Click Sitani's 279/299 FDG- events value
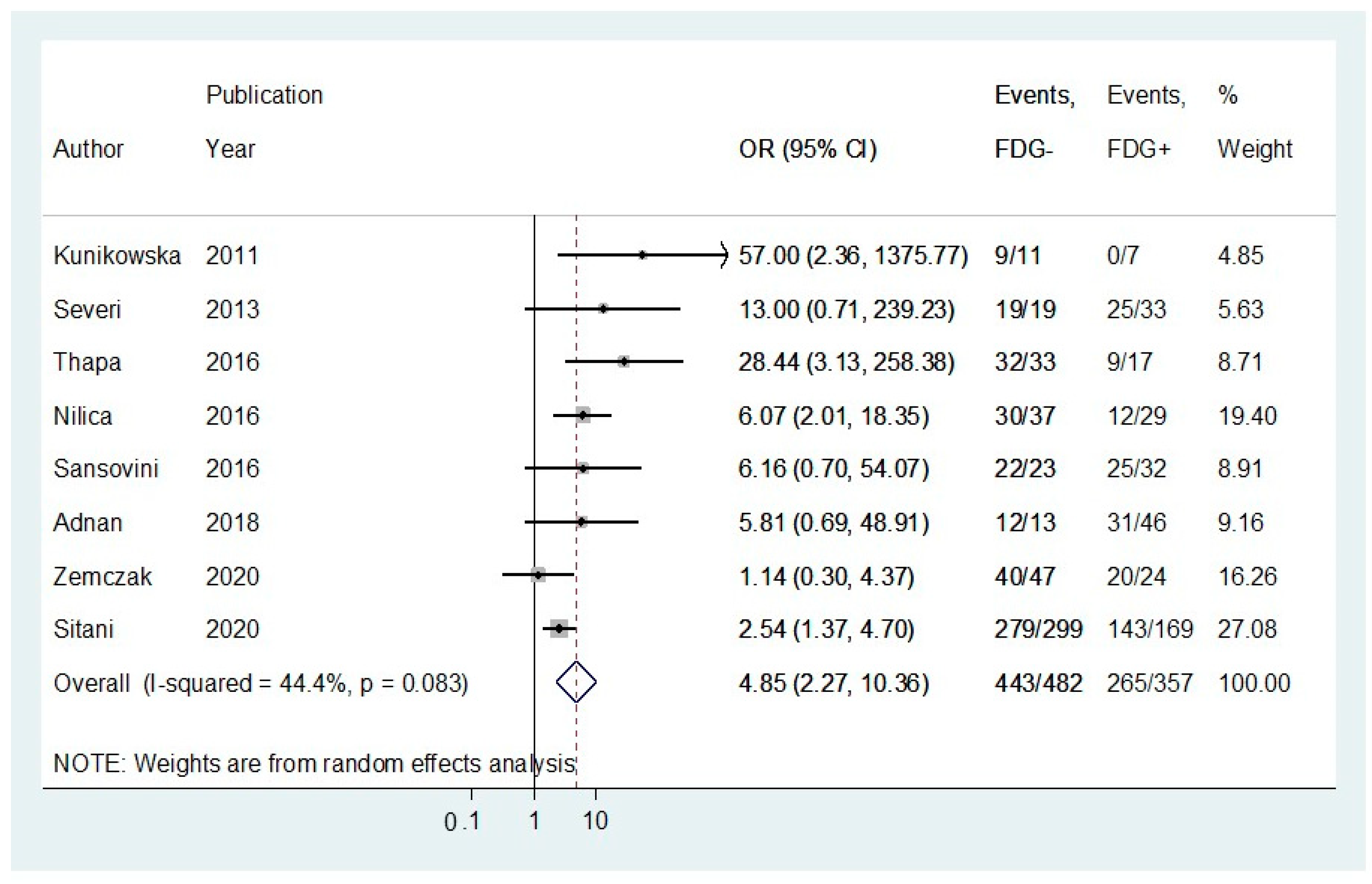The height and width of the screenshot is (884, 1372). pyautogui.click(x=1038, y=629)
